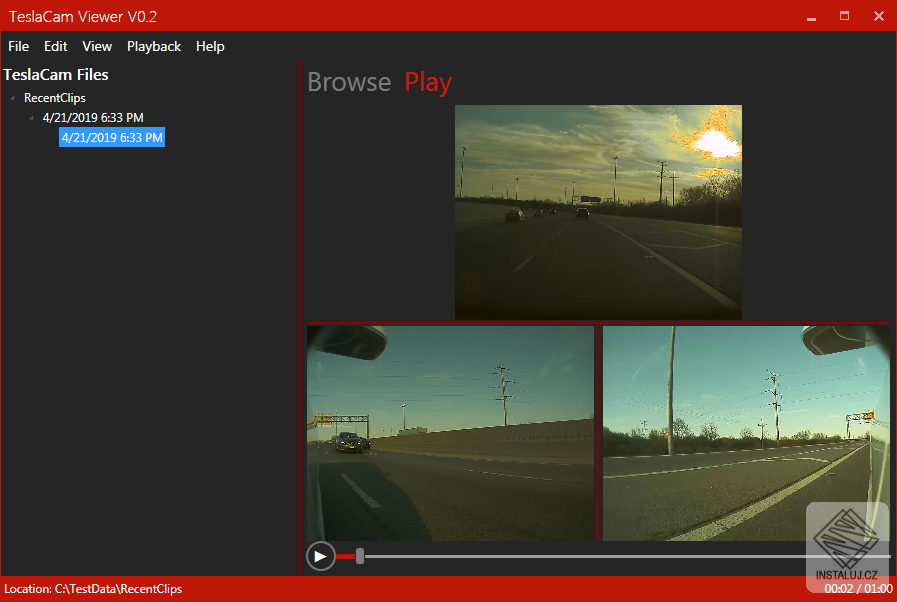This screenshot has height=602, width=897.
Task: Open the View menu
Action: pyautogui.click(x=96, y=46)
